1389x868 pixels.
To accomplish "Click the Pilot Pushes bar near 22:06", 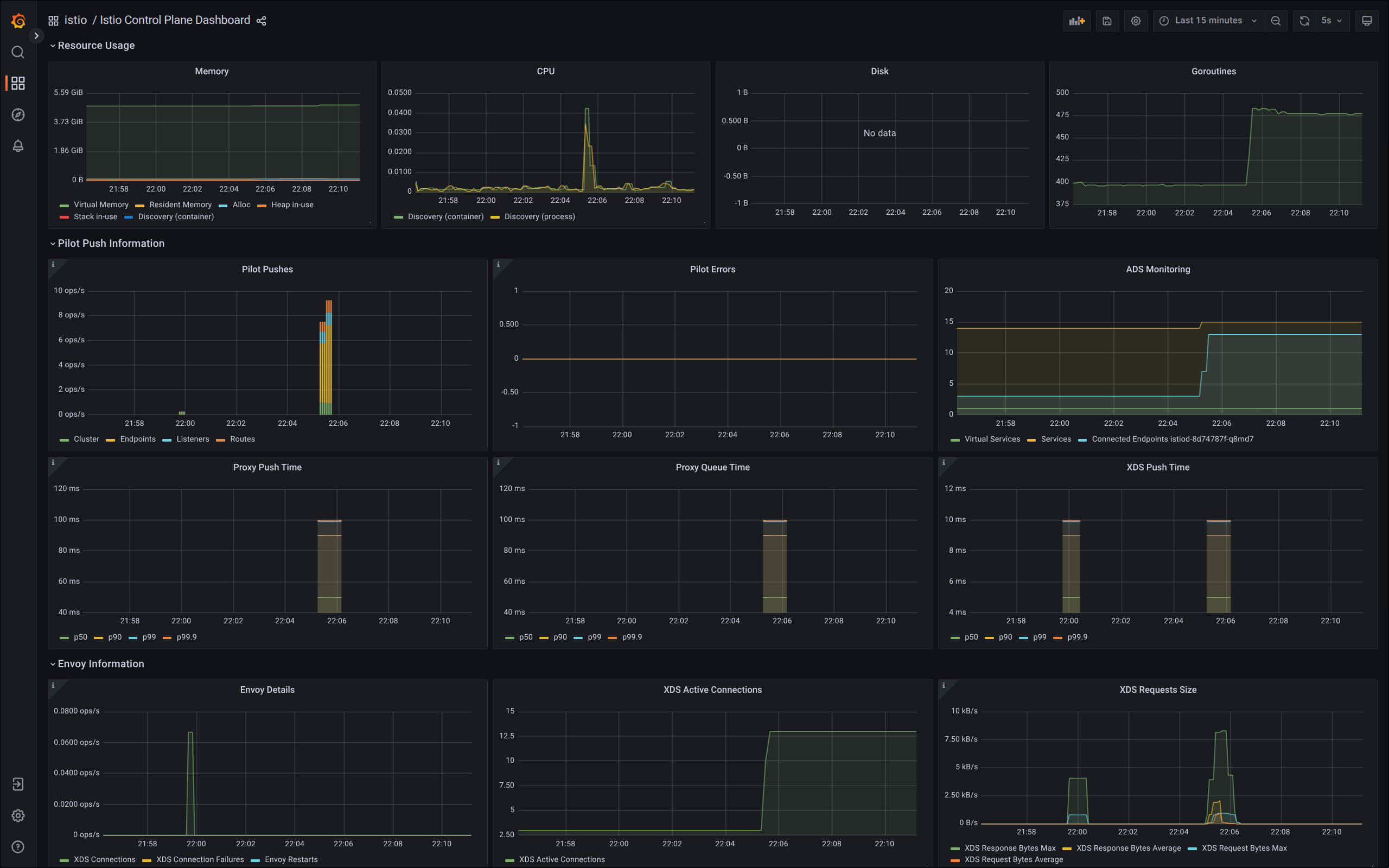I will pyautogui.click(x=326, y=357).
